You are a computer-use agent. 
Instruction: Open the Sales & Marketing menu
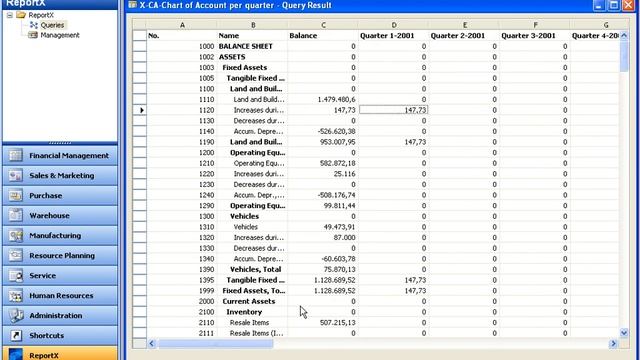60,176
